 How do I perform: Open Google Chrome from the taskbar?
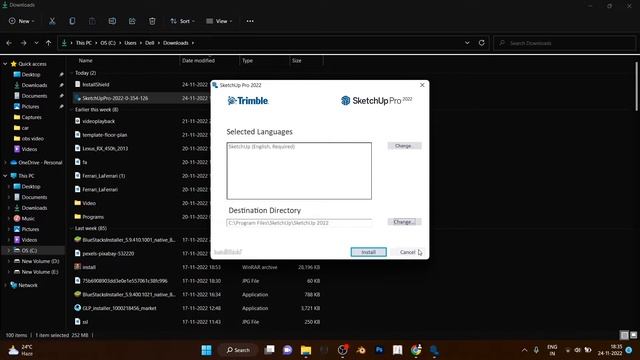click(416, 350)
